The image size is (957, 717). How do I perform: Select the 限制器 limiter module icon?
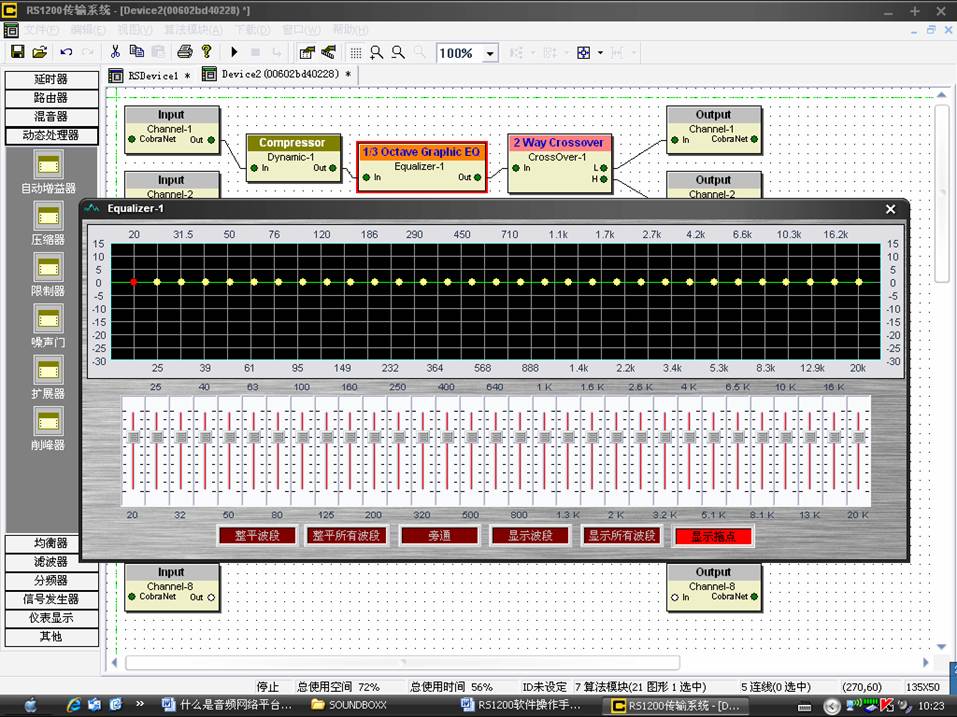click(48, 267)
